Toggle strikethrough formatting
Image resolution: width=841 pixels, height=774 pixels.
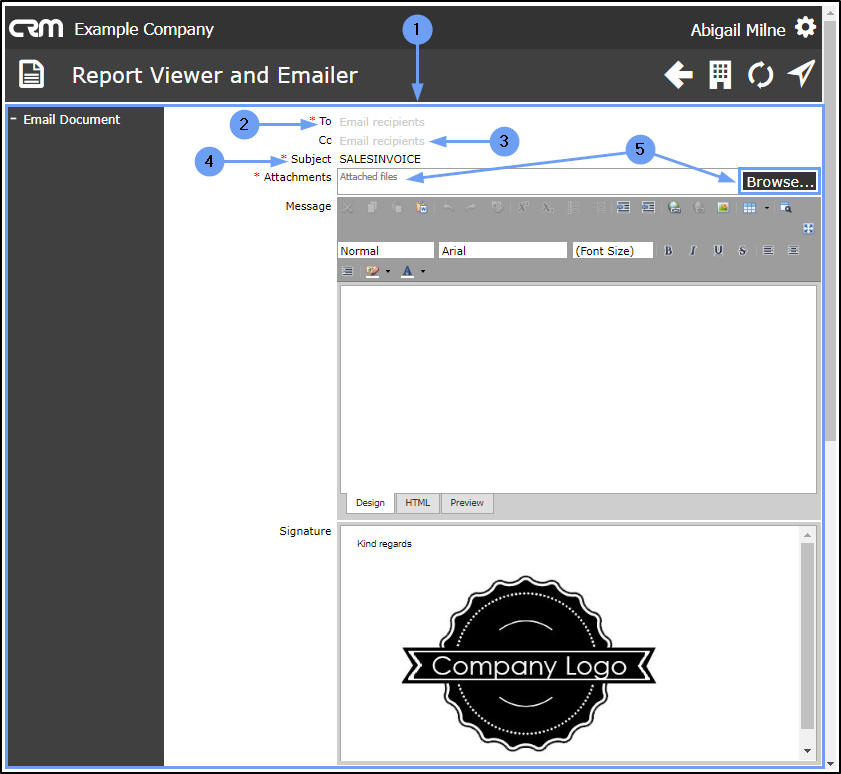742,250
